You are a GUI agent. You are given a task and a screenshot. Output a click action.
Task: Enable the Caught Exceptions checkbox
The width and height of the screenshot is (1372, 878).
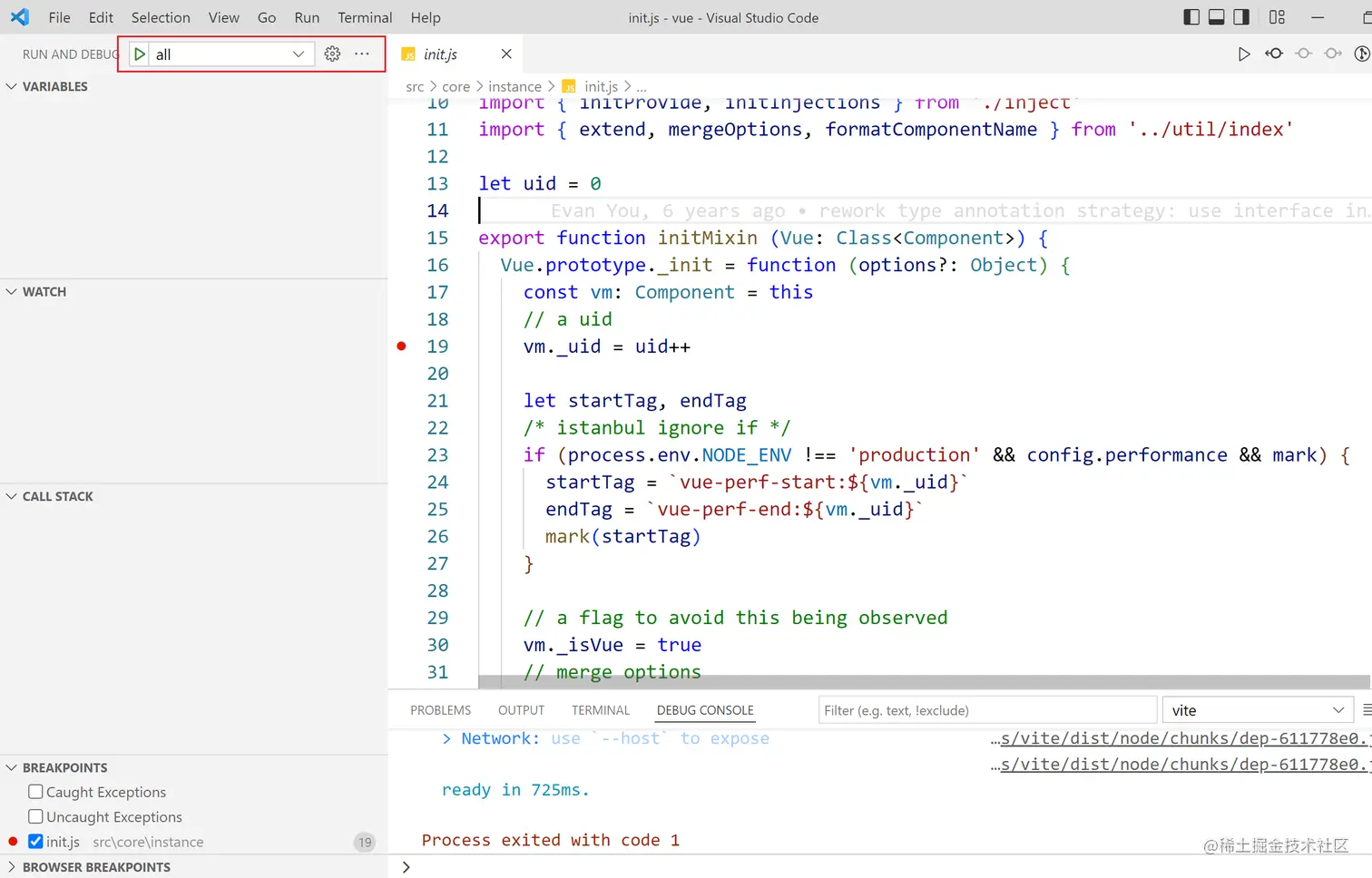pos(35,792)
